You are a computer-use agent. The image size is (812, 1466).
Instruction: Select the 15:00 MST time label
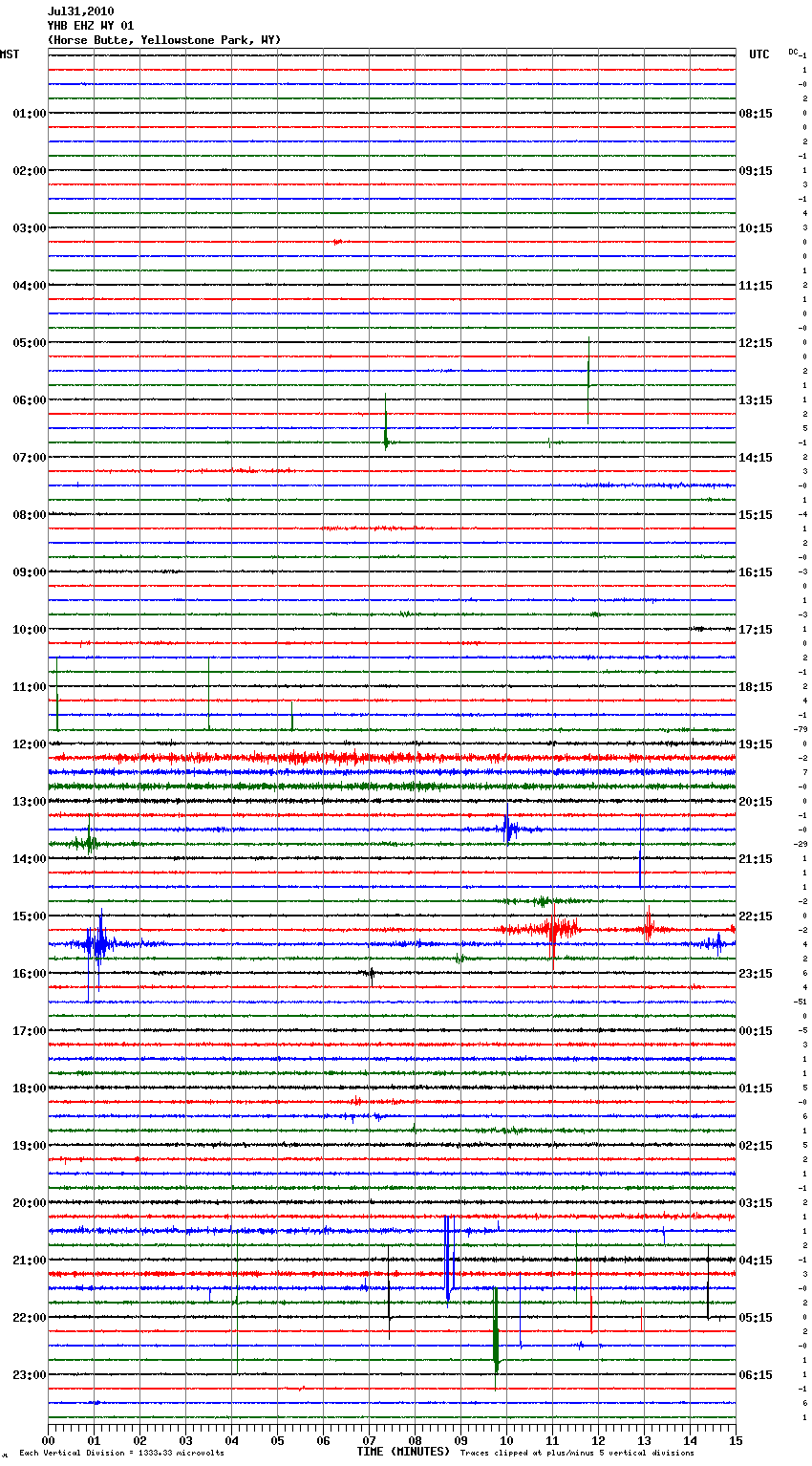tap(29, 916)
